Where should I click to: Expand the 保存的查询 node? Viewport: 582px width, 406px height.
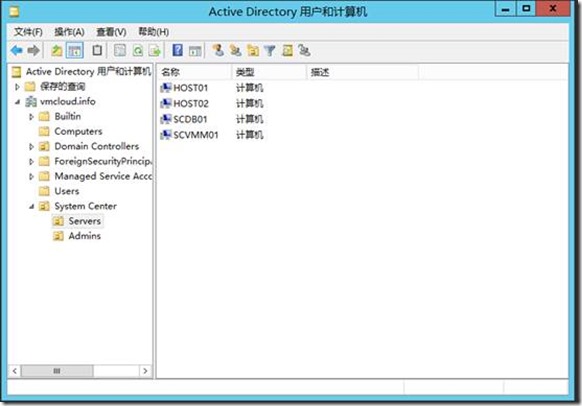point(17,87)
